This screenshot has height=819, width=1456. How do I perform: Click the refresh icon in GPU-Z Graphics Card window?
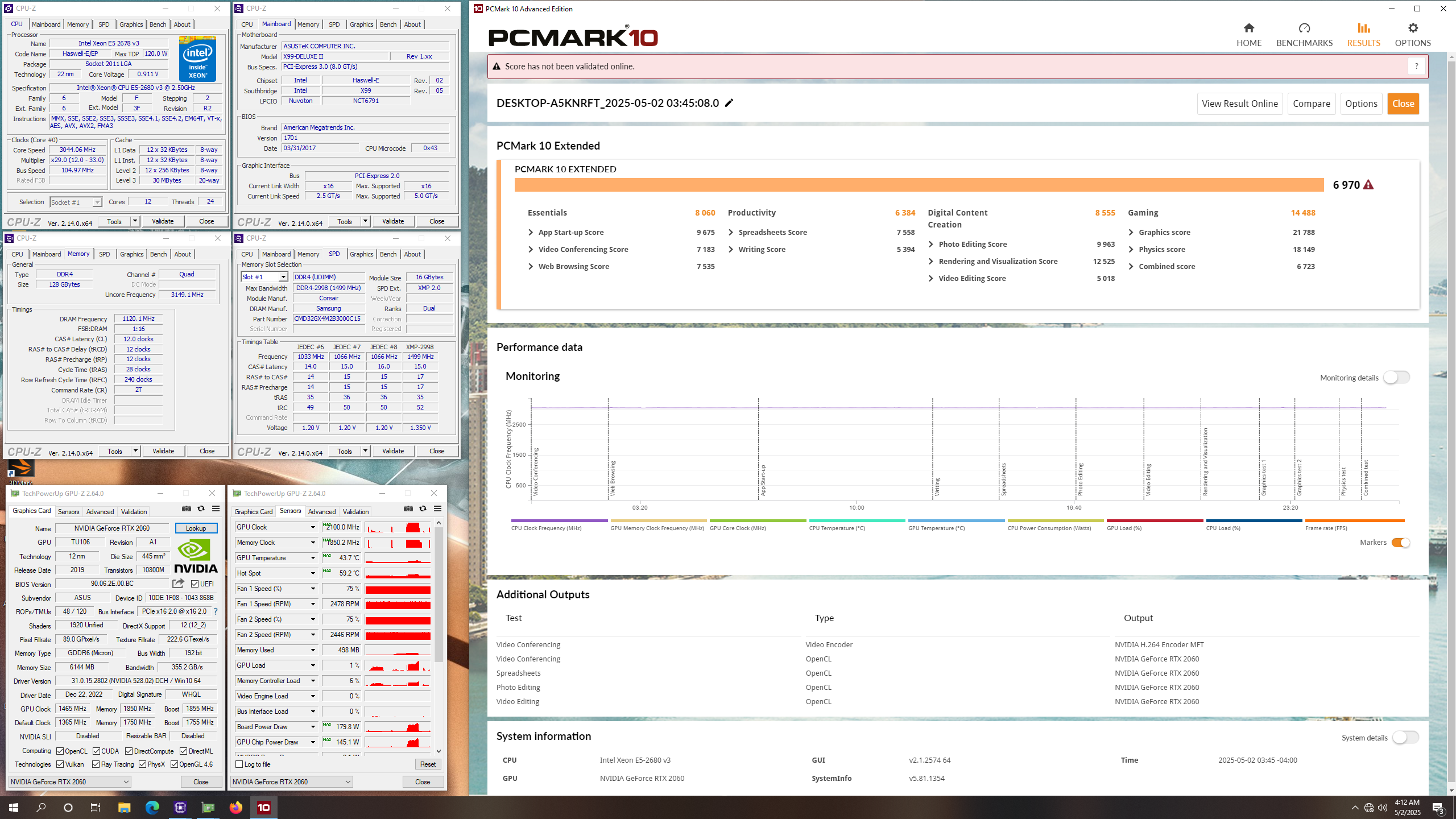(201, 508)
